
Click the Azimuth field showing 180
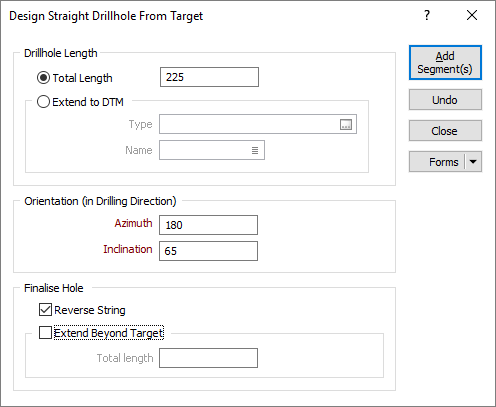(x=208, y=225)
